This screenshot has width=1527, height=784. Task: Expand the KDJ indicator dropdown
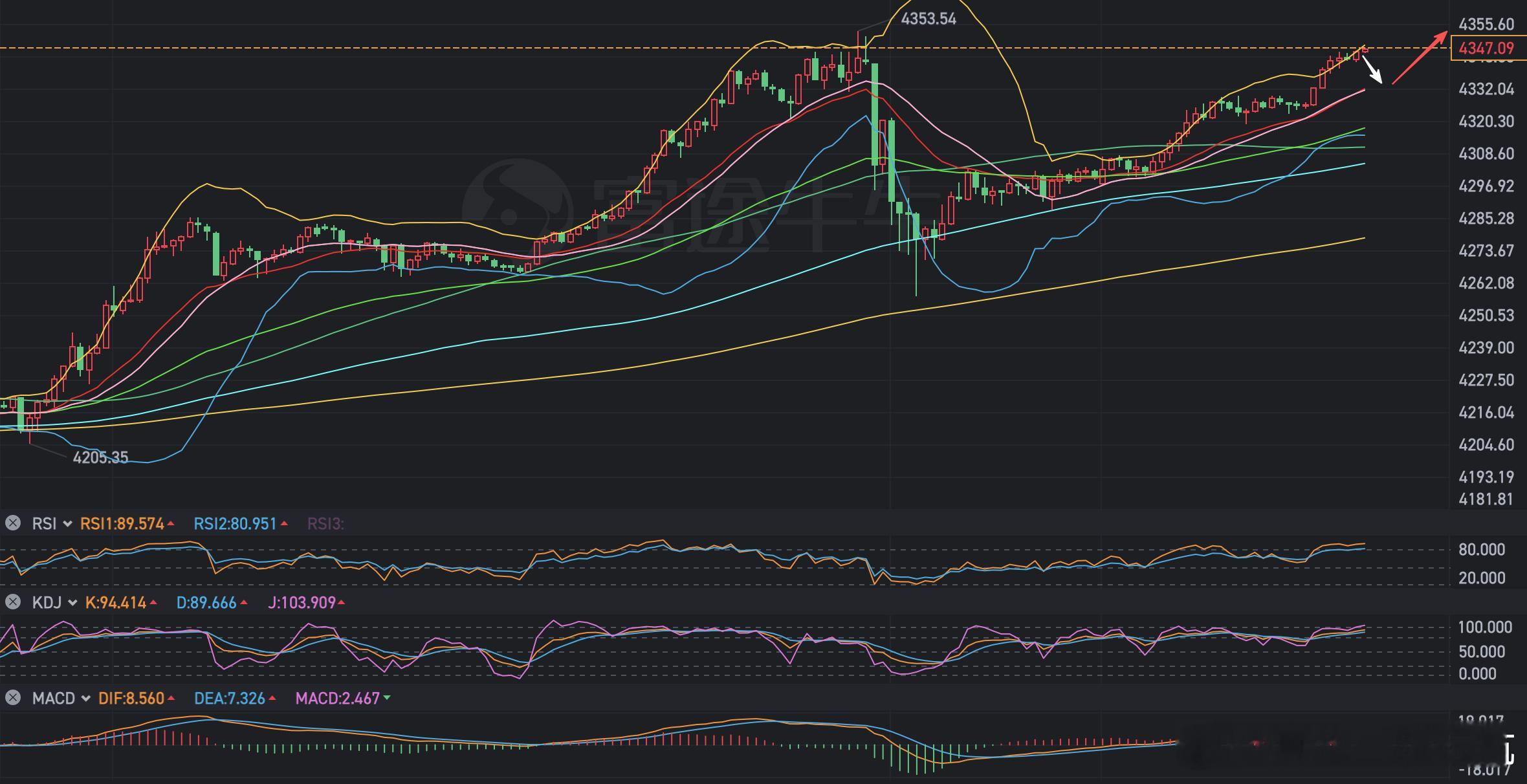(x=72, y=603)
